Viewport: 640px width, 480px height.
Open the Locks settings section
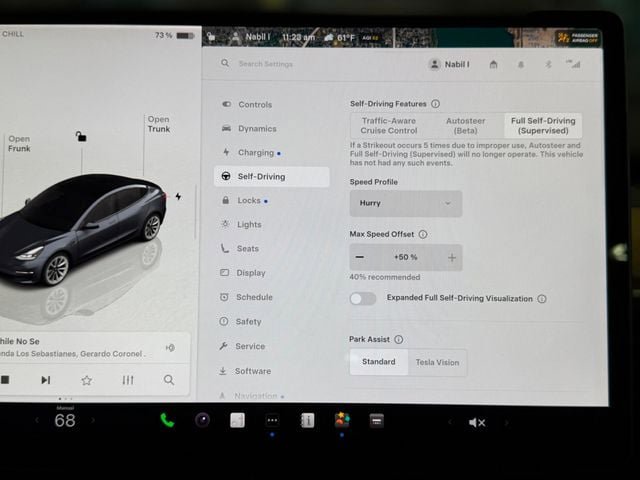tap(245, 200)
